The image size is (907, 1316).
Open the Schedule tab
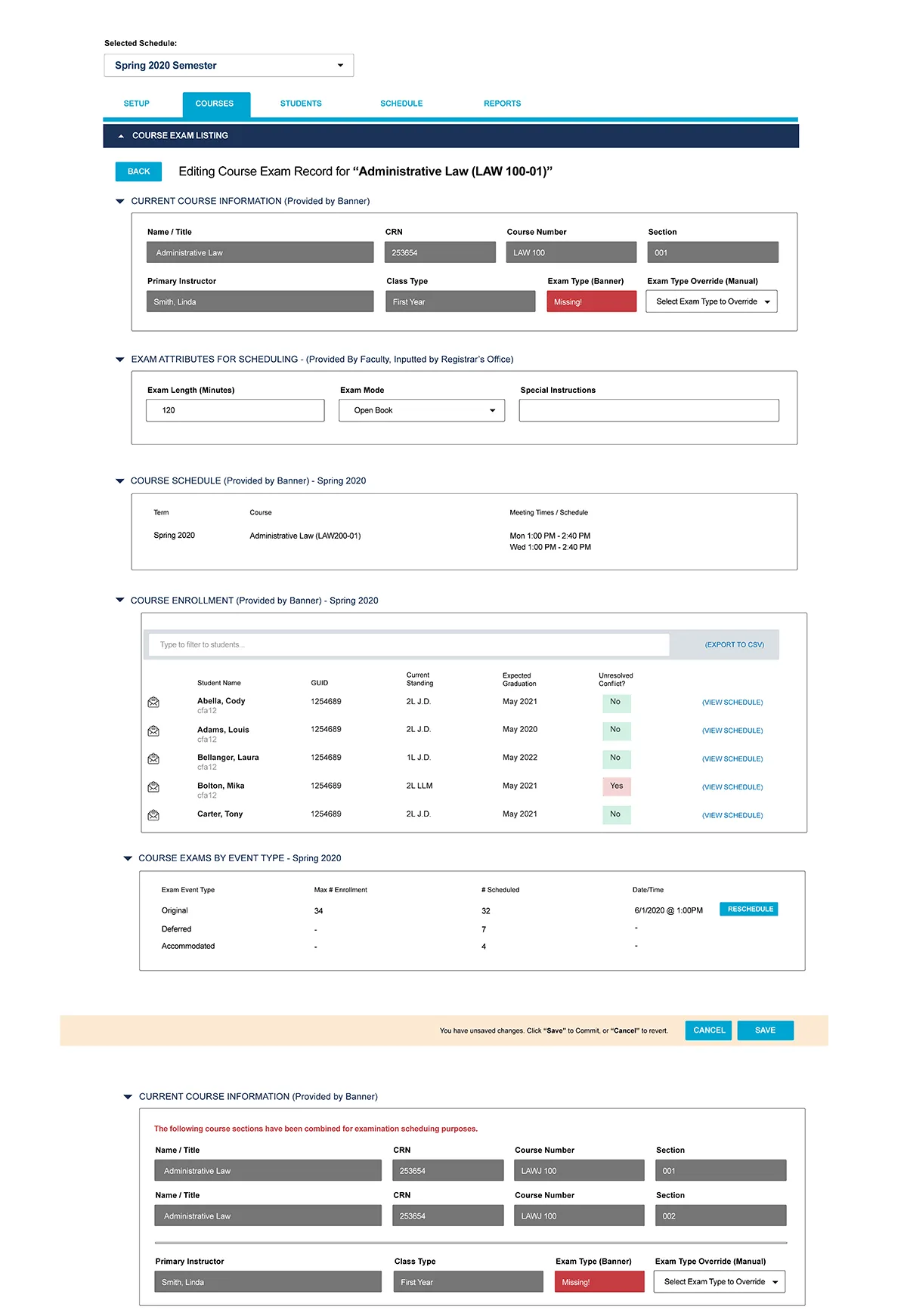coord(401,103)
